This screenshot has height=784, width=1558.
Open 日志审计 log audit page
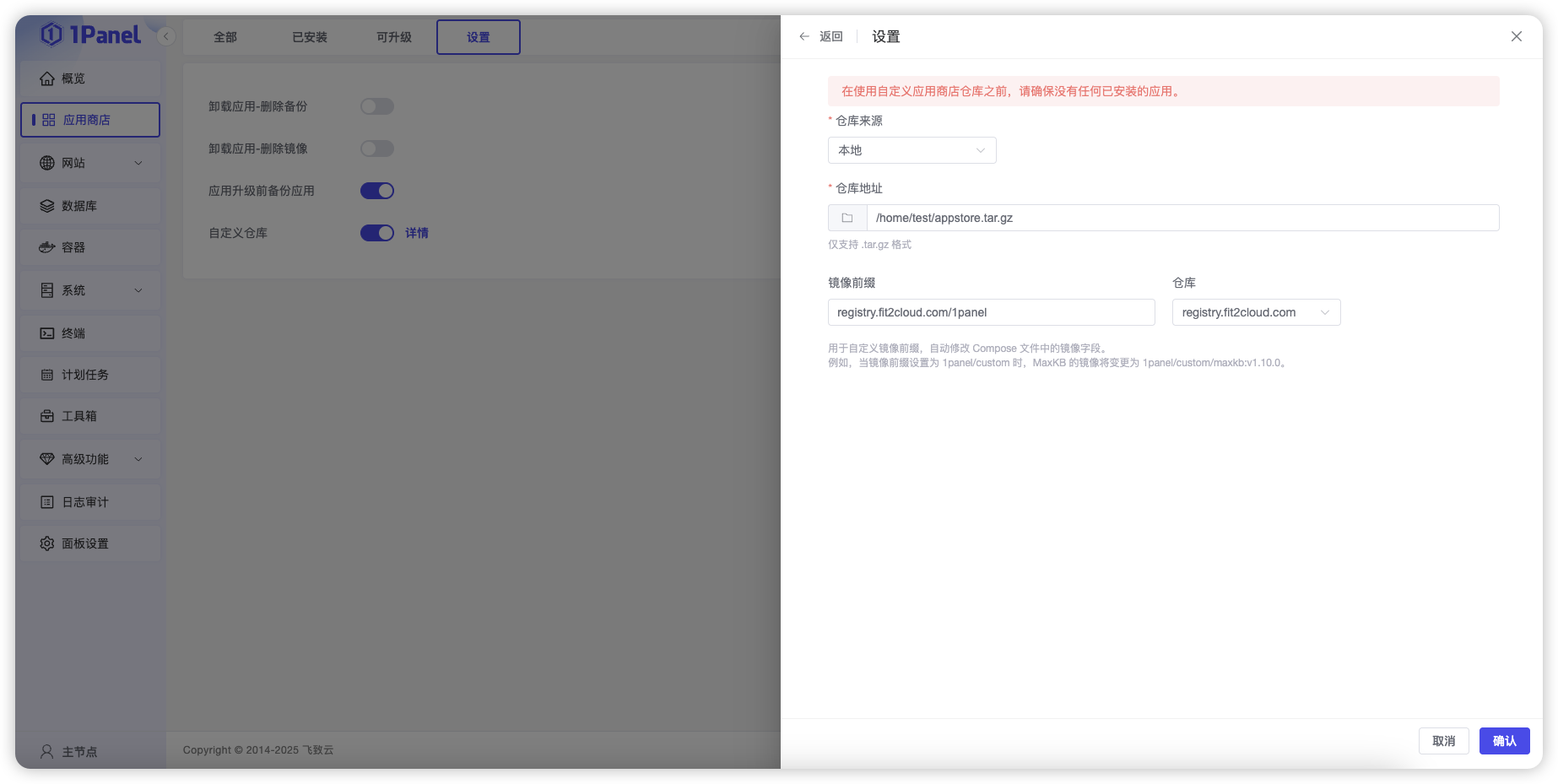(82, 501)
